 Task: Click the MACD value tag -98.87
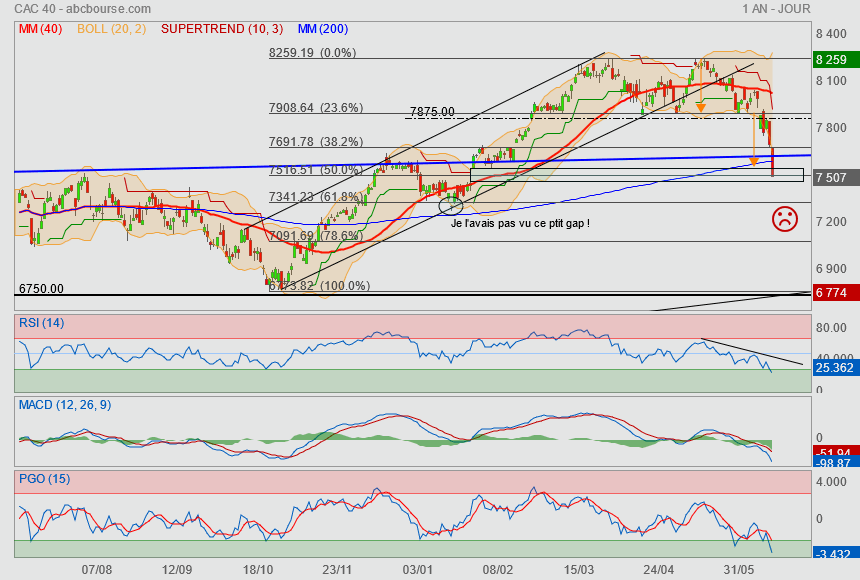click(835, 463)
